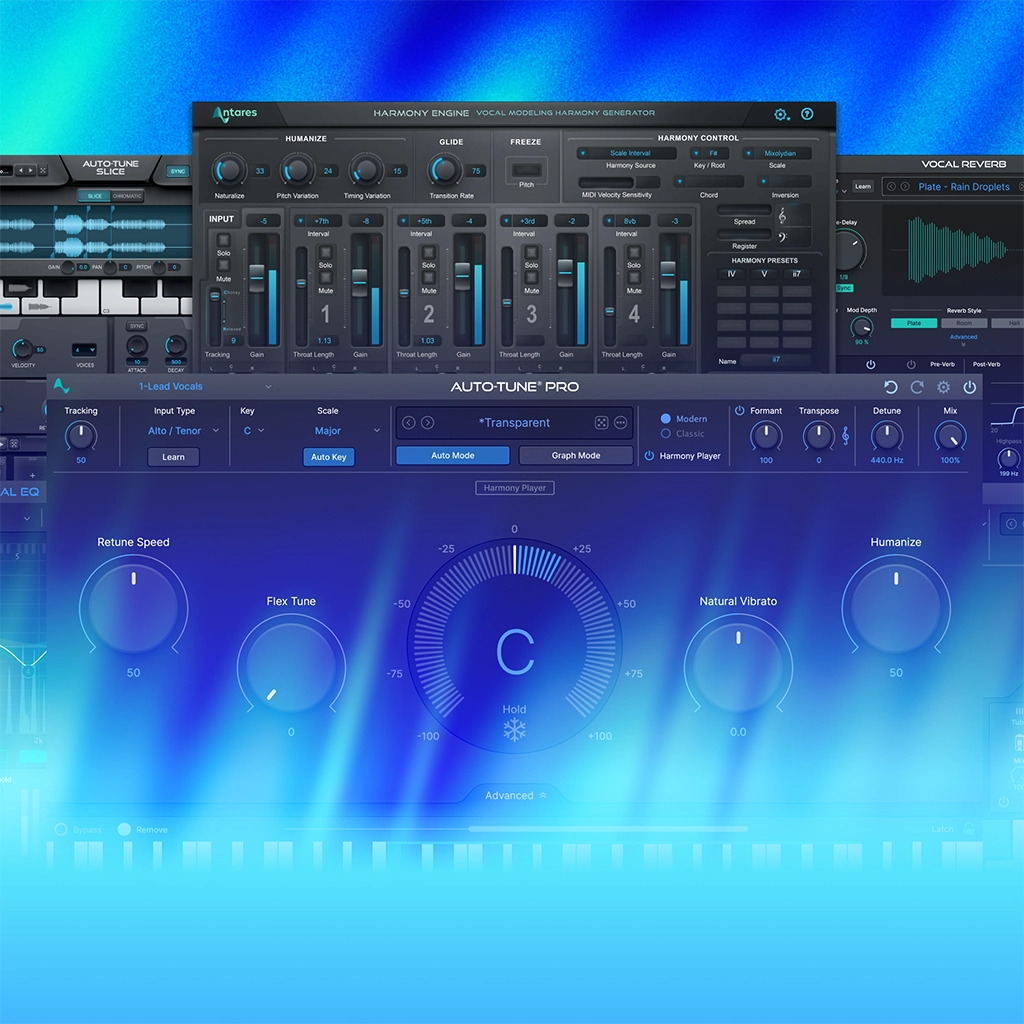Click the settings gear in Harmony Engine header
This screenshot has height=1024, width=1024.
point(781,114)
